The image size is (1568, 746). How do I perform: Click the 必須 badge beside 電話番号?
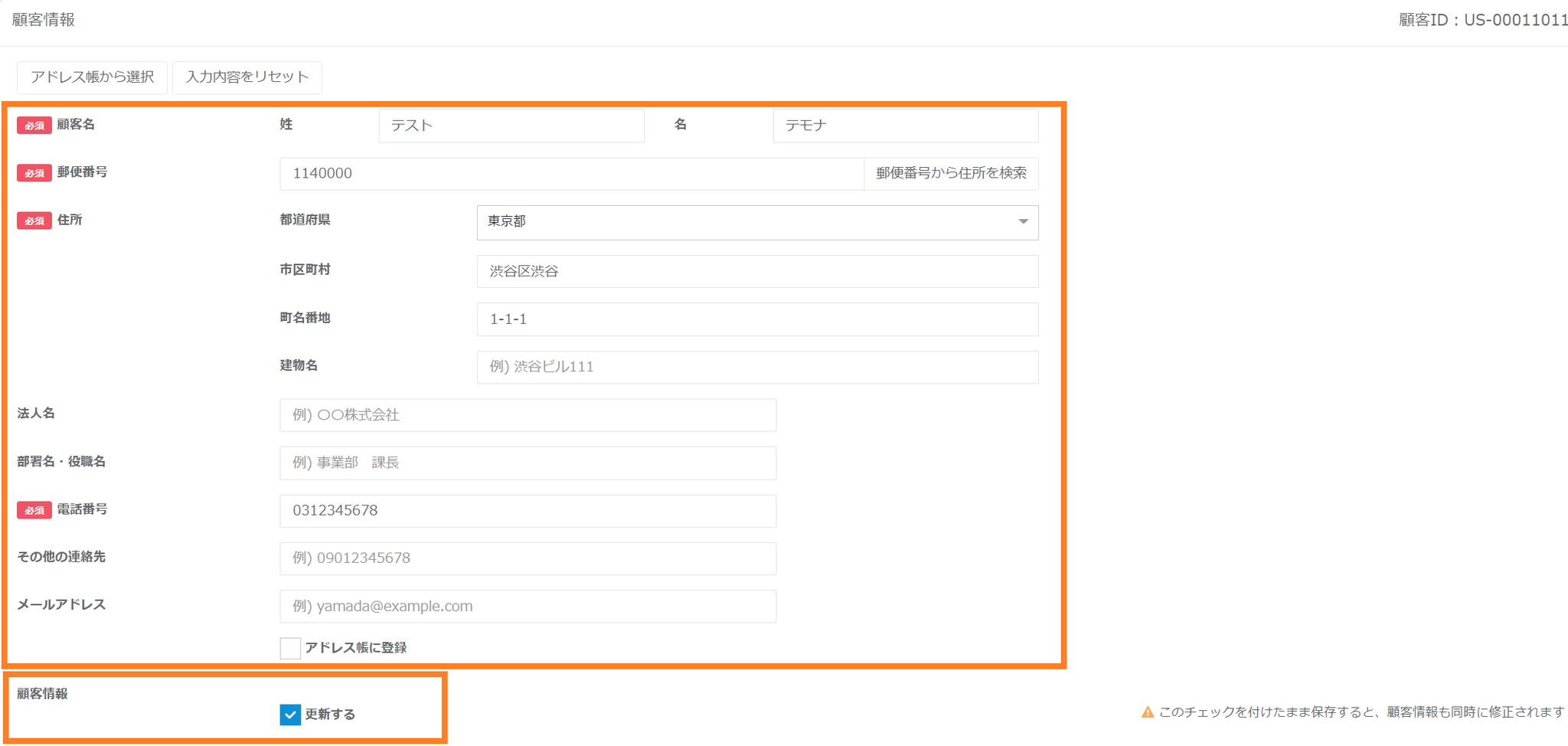pos(34,510)
